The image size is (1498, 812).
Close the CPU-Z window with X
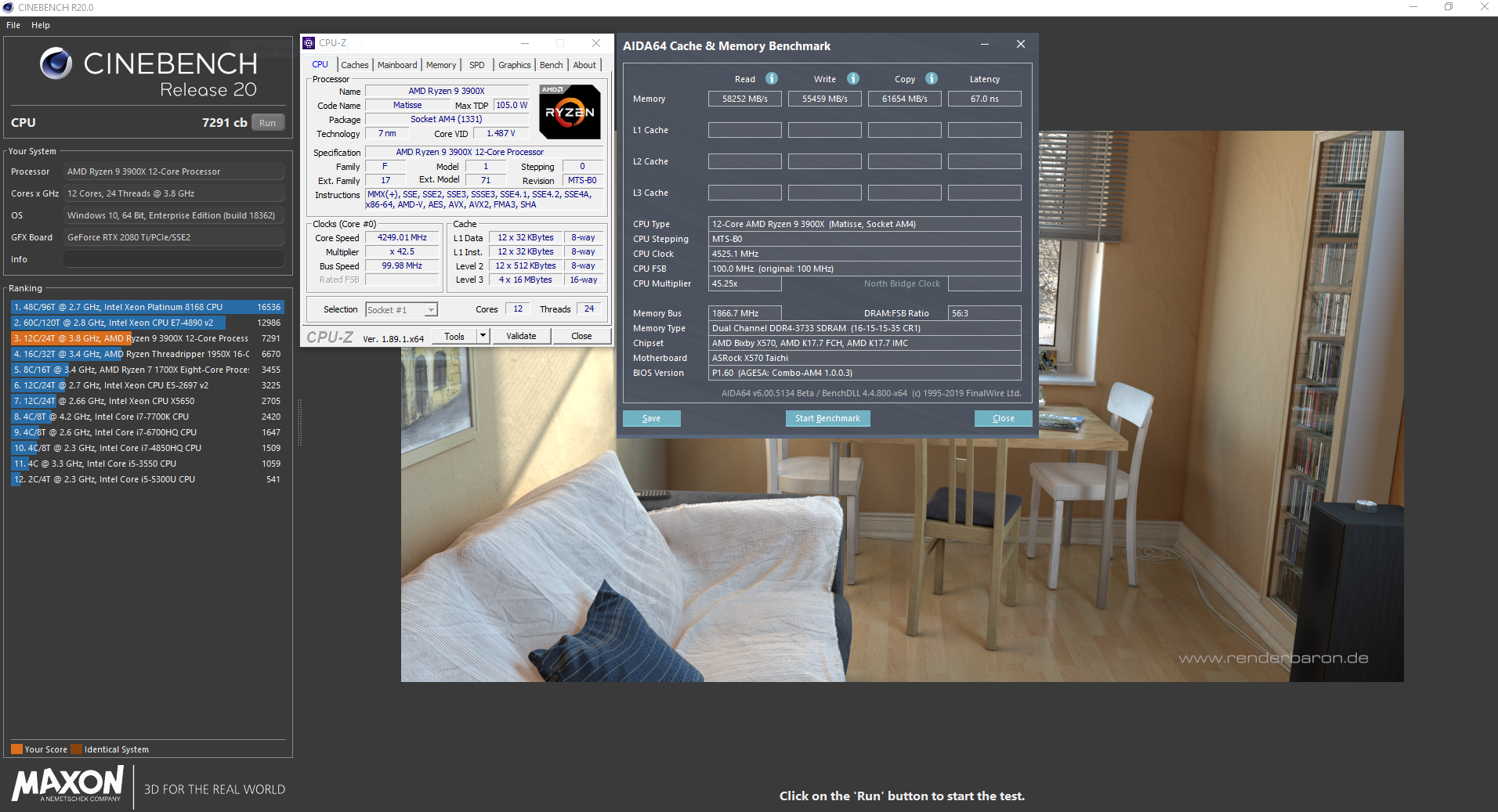coord(596,43)
